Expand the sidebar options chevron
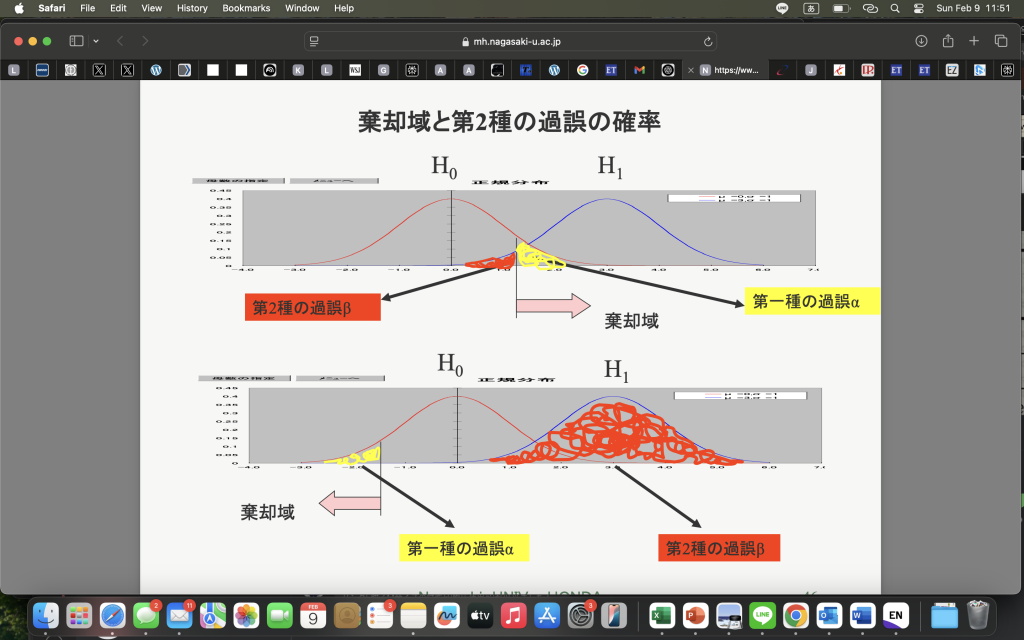The height and width of the screenshot is (640, 1024). point(96,41)
